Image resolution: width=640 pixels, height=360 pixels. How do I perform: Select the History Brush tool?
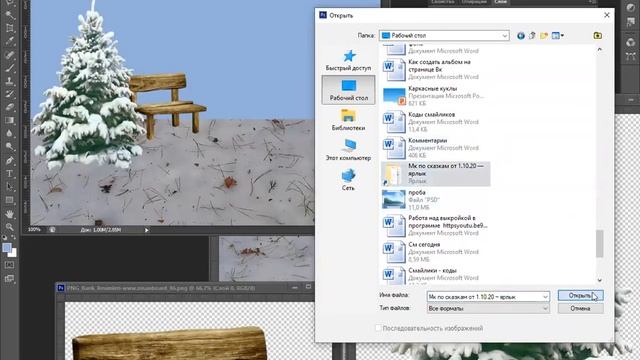coord(10,94)
